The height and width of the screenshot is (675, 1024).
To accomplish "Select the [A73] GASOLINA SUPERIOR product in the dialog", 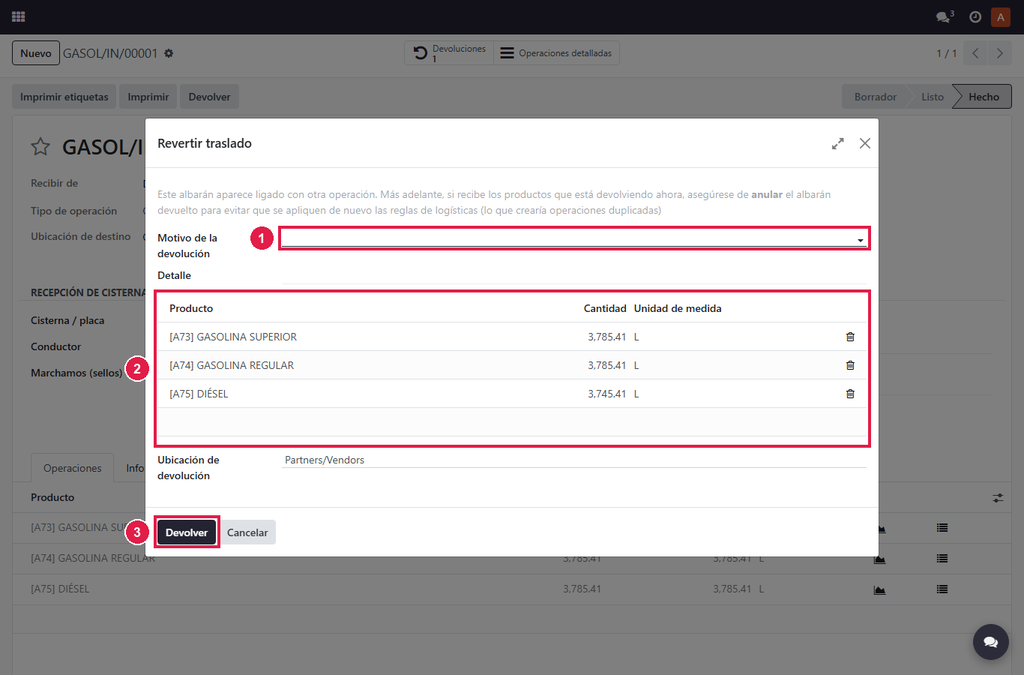I will pyautogui.click(x=233, y=337).
